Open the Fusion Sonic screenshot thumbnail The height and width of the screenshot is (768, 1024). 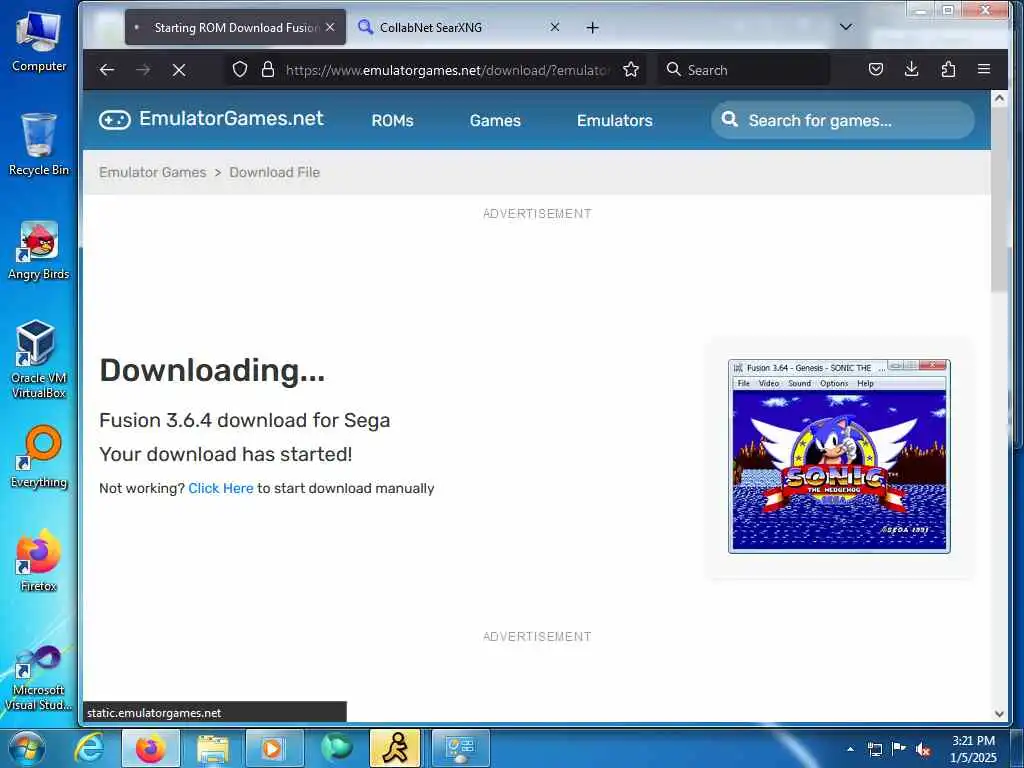[x=839, y=456]
